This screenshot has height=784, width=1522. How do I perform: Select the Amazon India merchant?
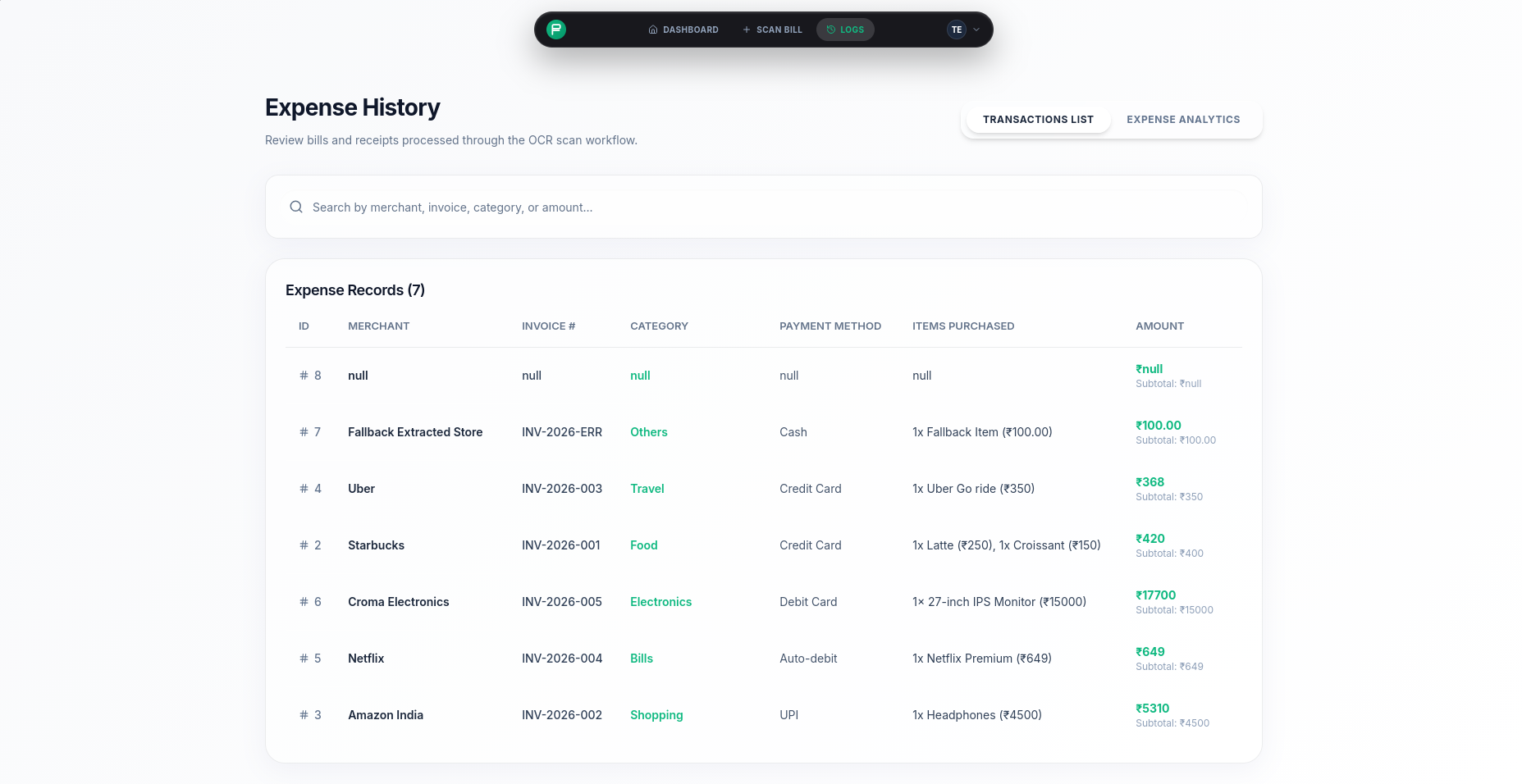[x=386, y=715]
